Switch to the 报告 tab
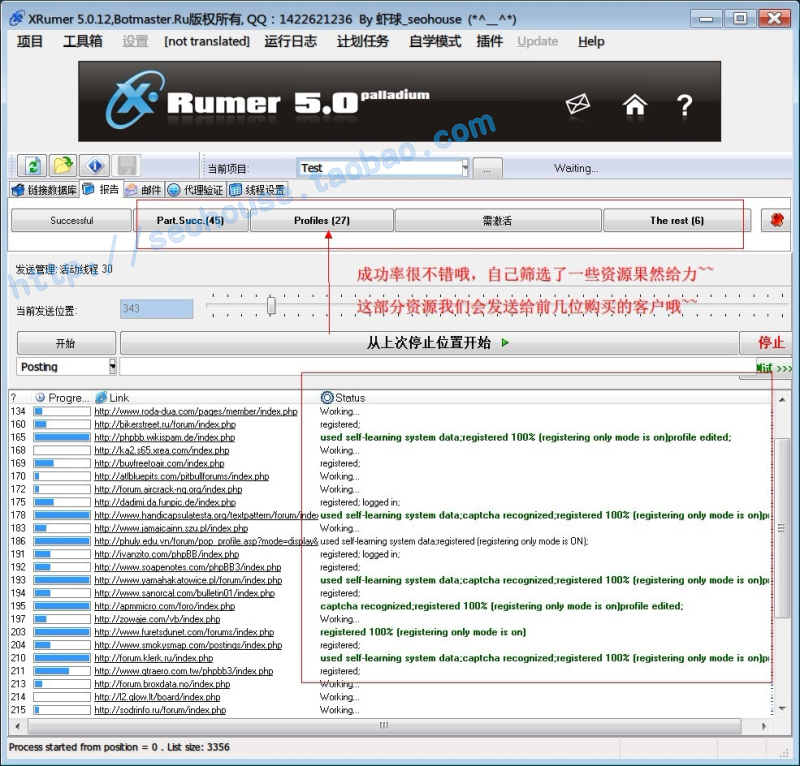Image resolution: width=800 pixels, height=766 pixels. point(102,189)
